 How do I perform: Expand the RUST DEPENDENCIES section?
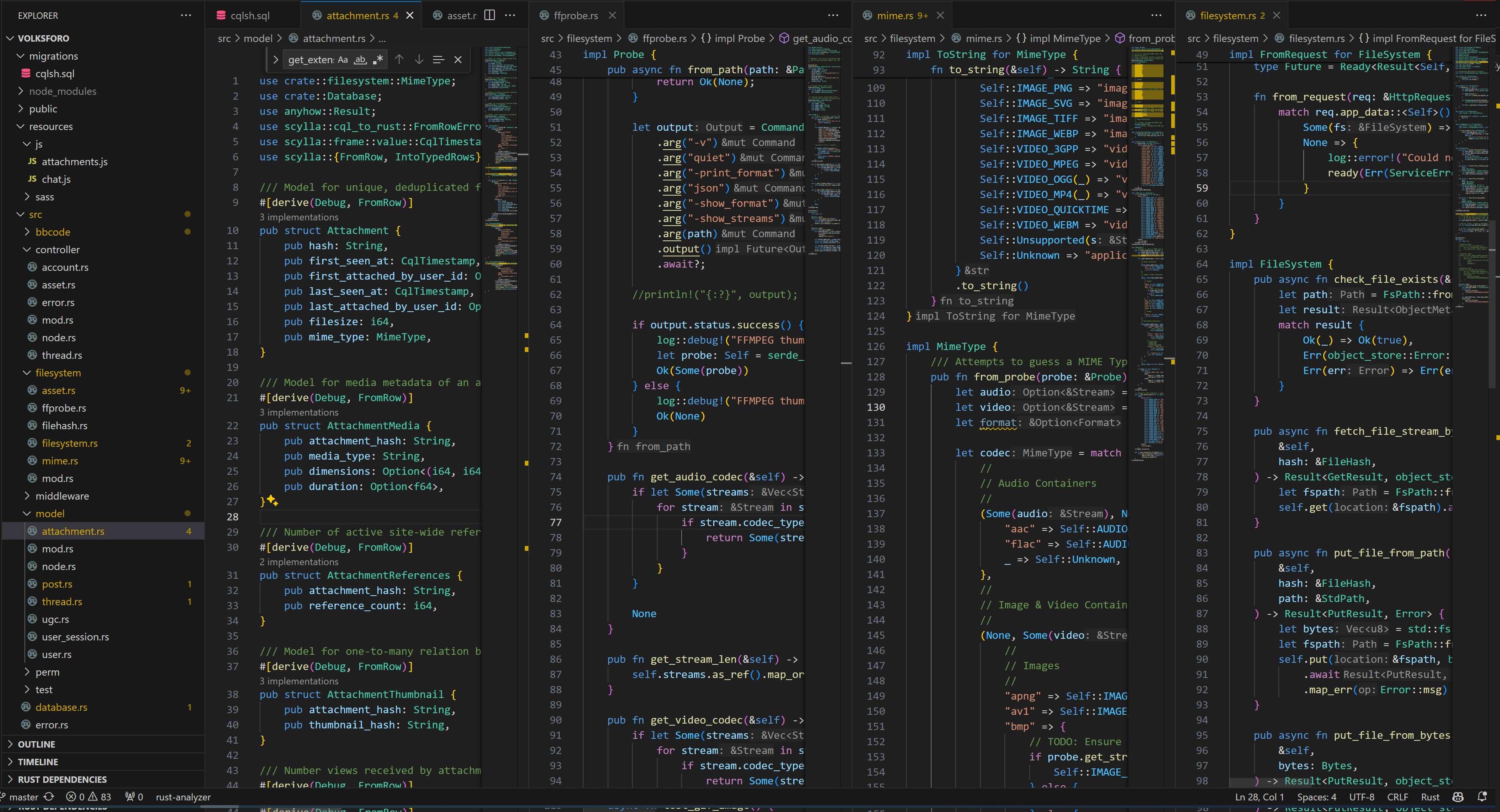[102, 779]
